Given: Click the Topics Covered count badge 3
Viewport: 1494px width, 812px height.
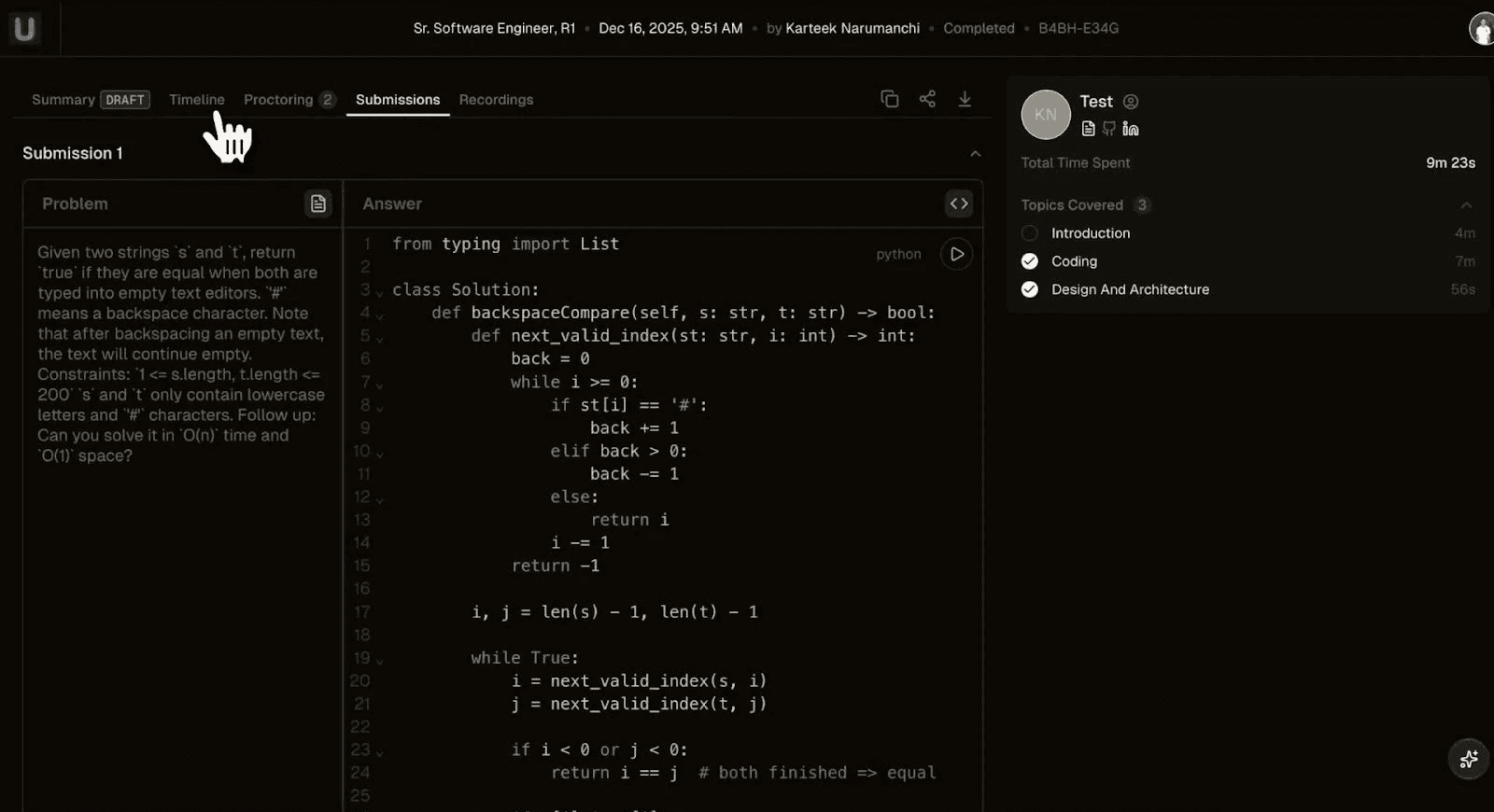Looking at the screenshot, I should [1142, 205].
